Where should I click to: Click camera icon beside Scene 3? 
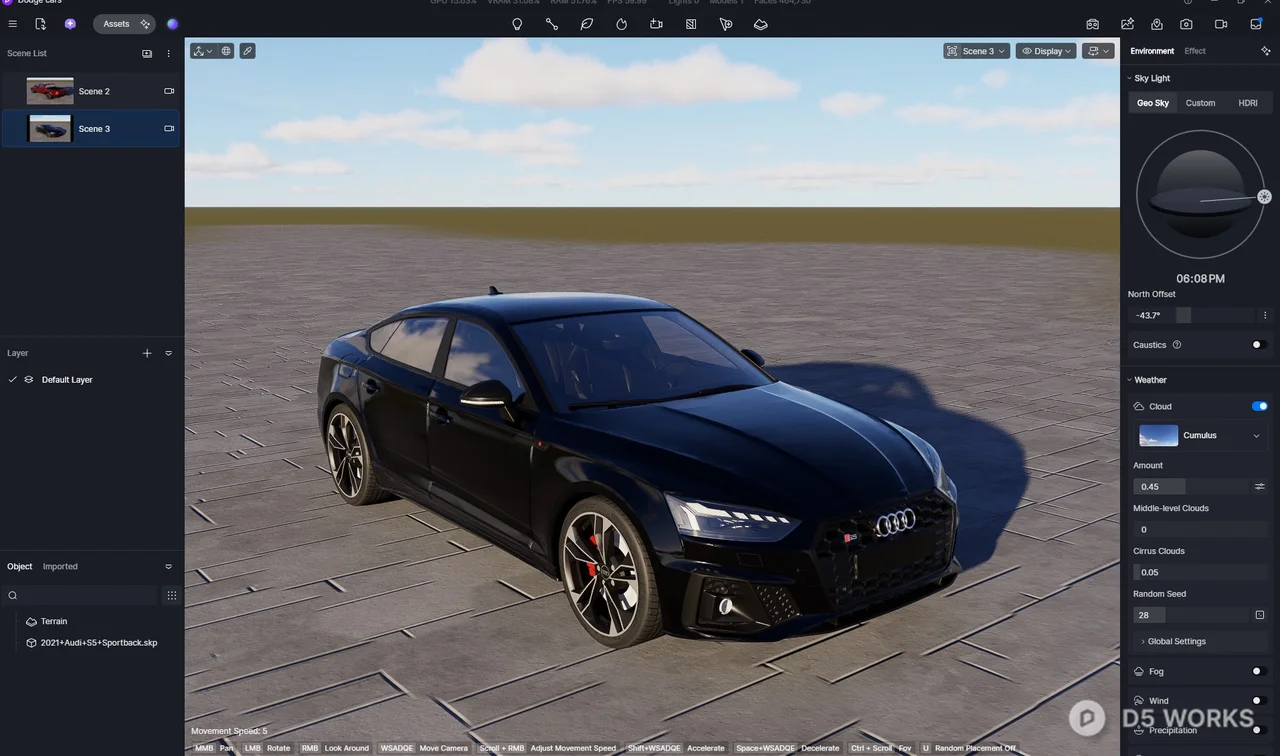tap(169, 129)
